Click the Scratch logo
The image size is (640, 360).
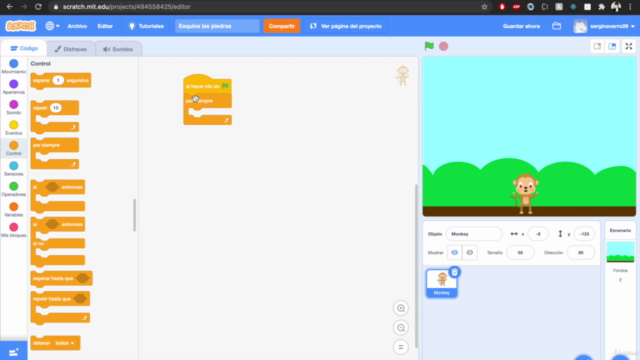click(x=20, y=26)
